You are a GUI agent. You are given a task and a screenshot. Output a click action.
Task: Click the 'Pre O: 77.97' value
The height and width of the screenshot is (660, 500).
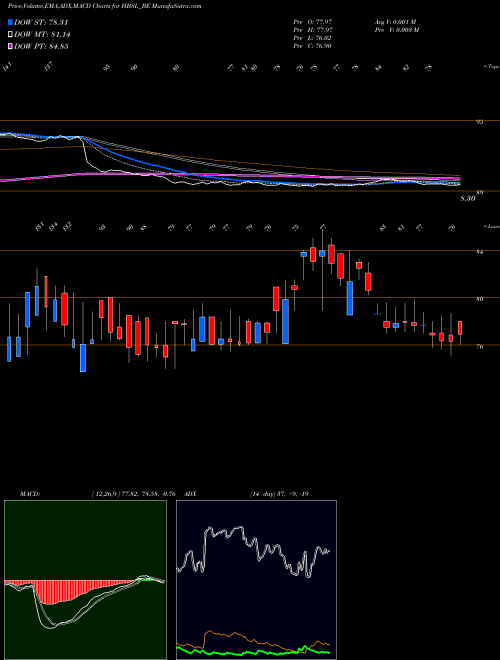(313, 21)
